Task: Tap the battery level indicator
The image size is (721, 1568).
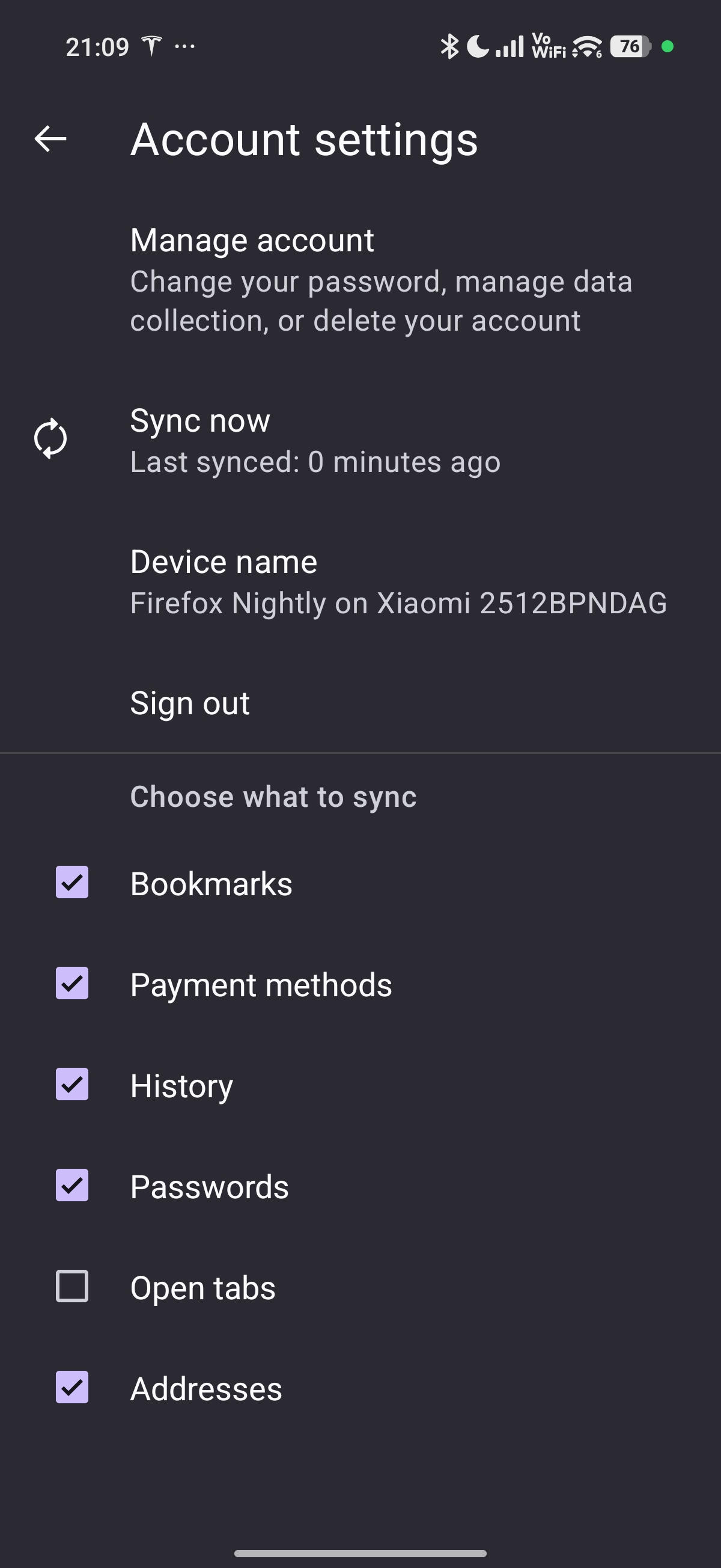Action: pyautogui.click(x=630, y=47)
